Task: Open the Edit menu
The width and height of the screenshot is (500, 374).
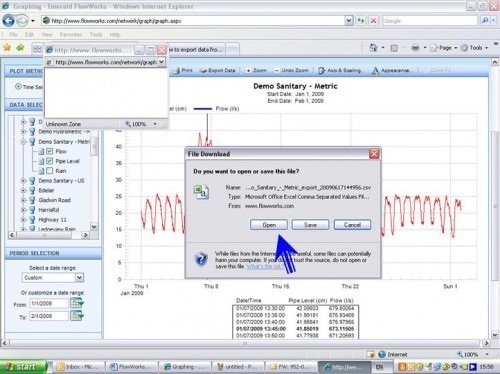Action: (x=29, y=35)
